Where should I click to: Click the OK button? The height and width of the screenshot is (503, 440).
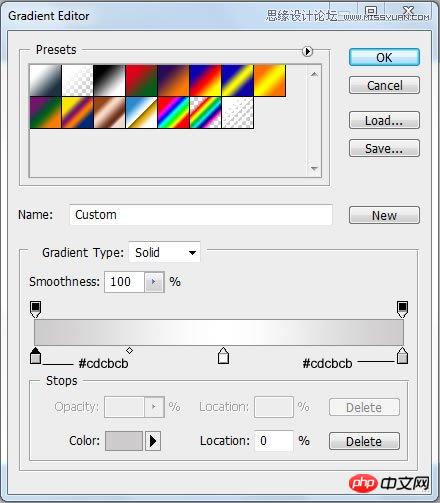(384, 57)
